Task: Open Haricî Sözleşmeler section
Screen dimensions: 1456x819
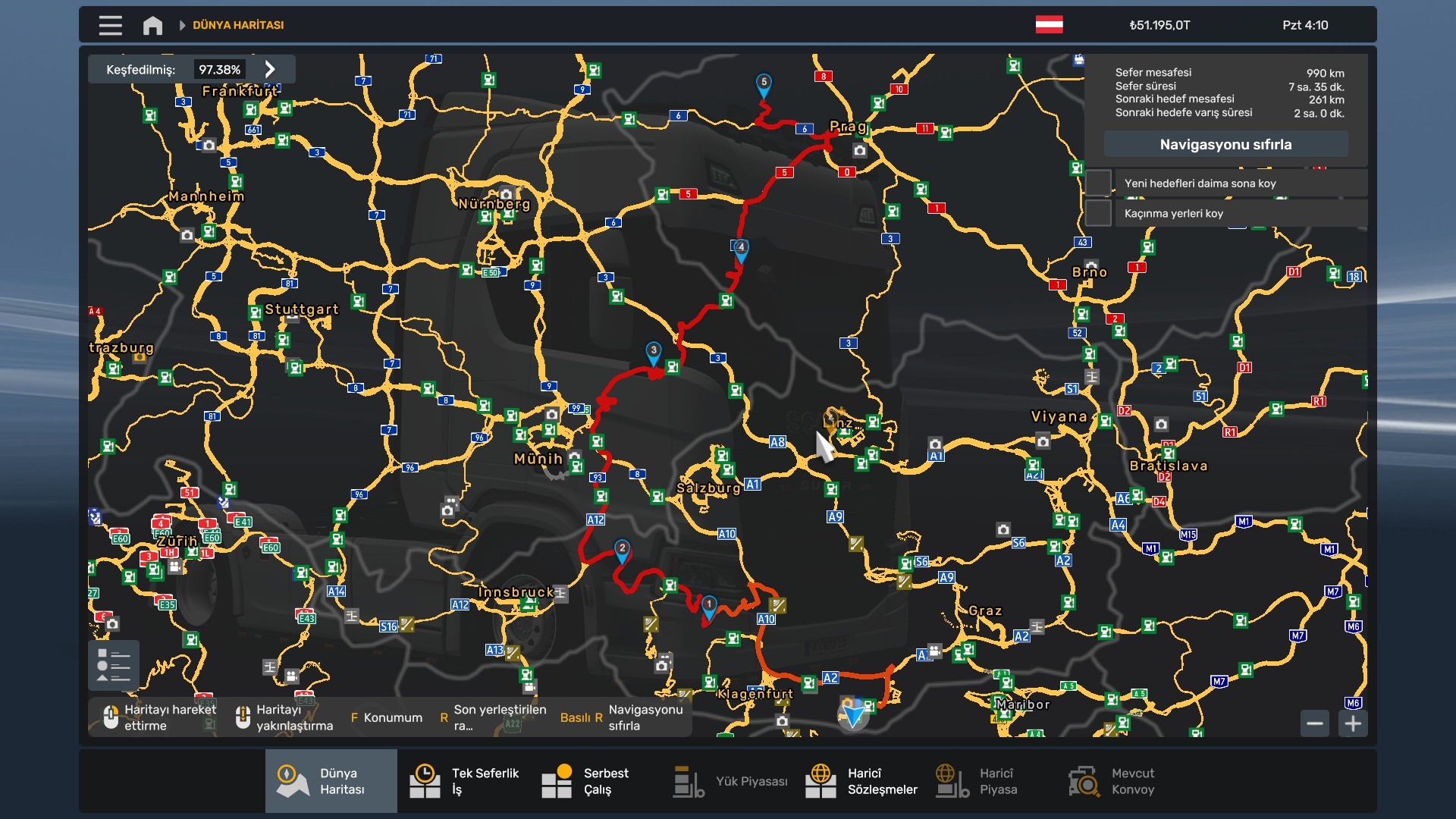Action: [x=861, y=781]
